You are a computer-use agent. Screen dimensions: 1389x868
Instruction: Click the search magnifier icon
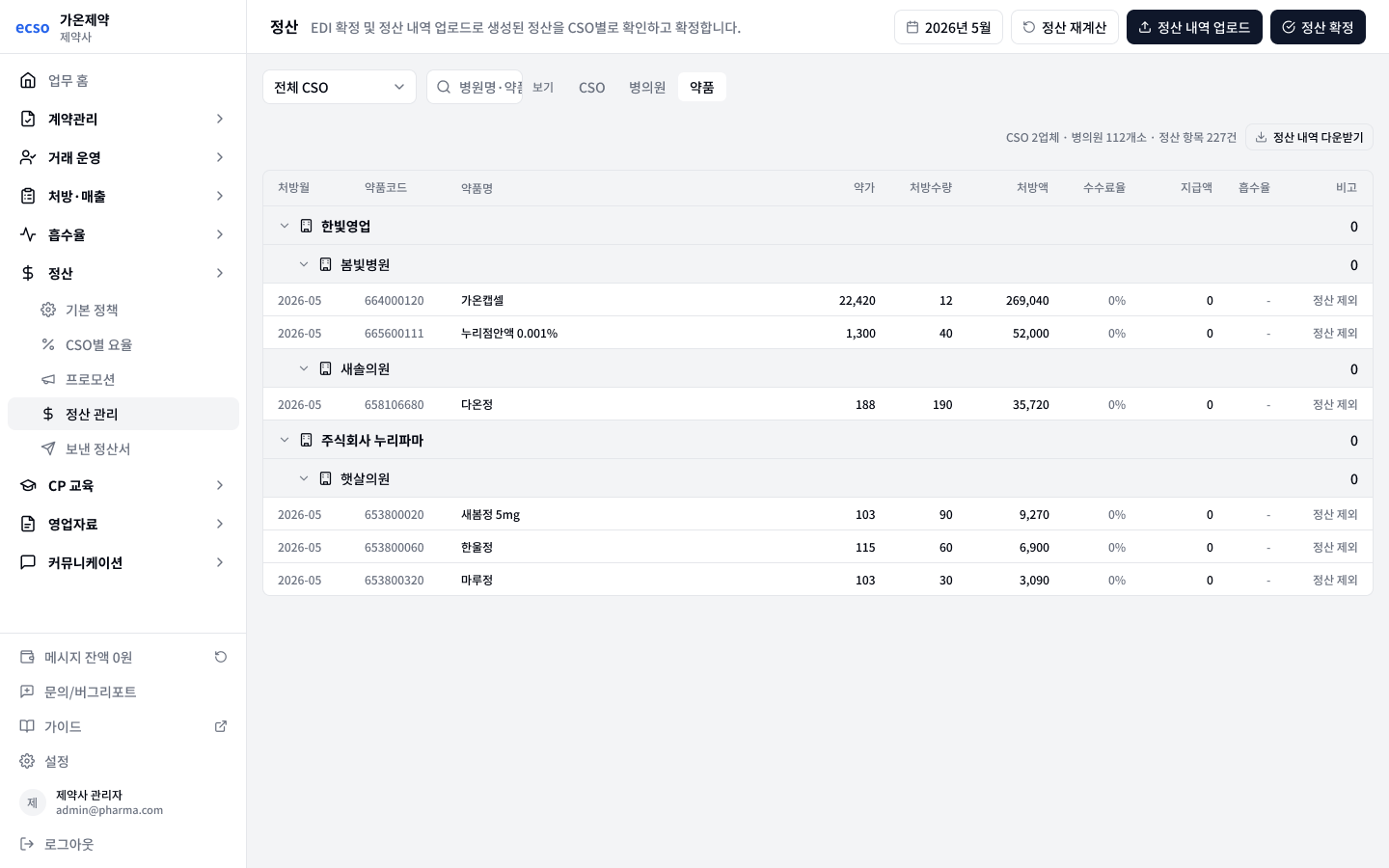click(x=444, y=87)
